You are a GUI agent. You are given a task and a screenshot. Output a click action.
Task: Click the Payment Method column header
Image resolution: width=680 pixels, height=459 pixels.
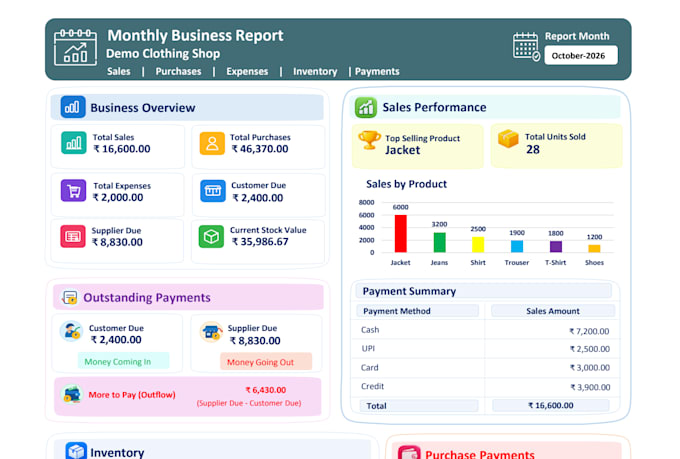tap(417, 311)
